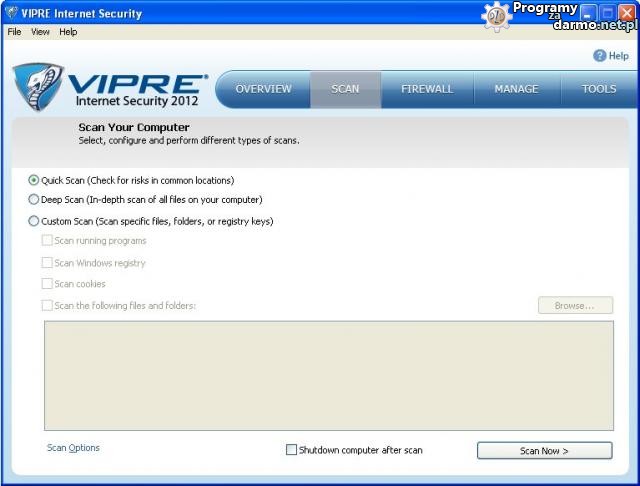640x486 pixels.
Task: Switch to the Tools tab
Action: [x=599, y=89]
